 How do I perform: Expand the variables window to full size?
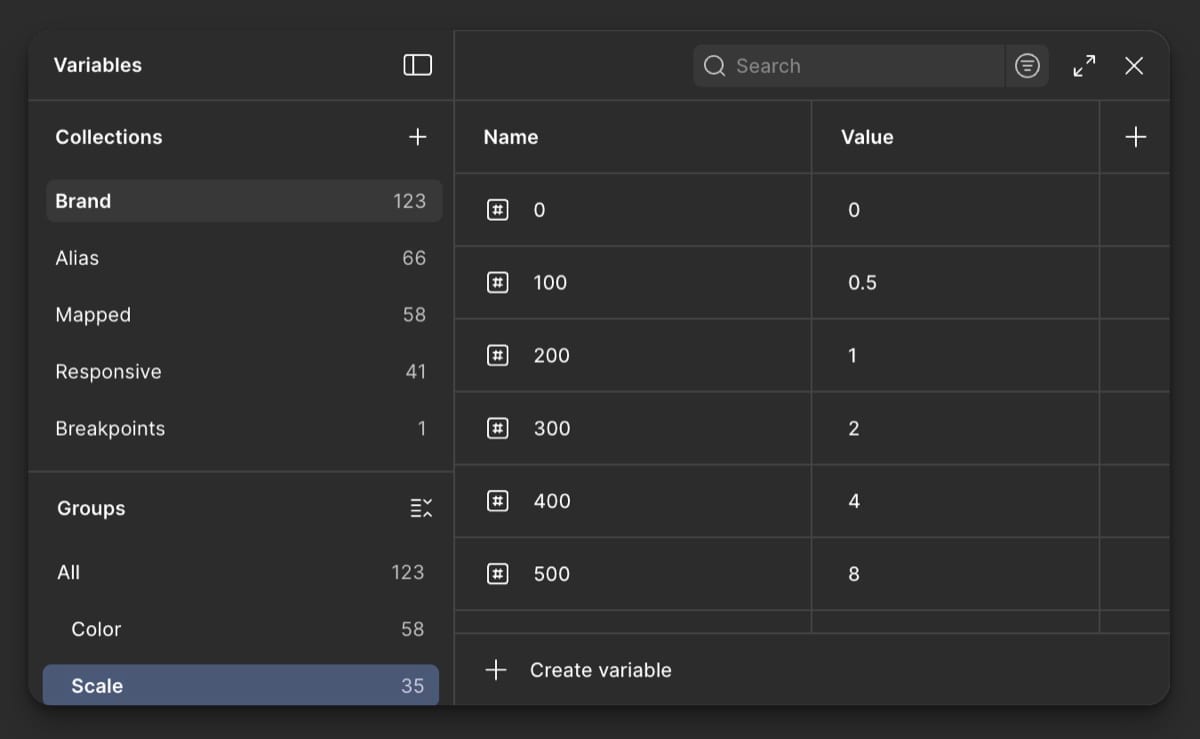1084,66
